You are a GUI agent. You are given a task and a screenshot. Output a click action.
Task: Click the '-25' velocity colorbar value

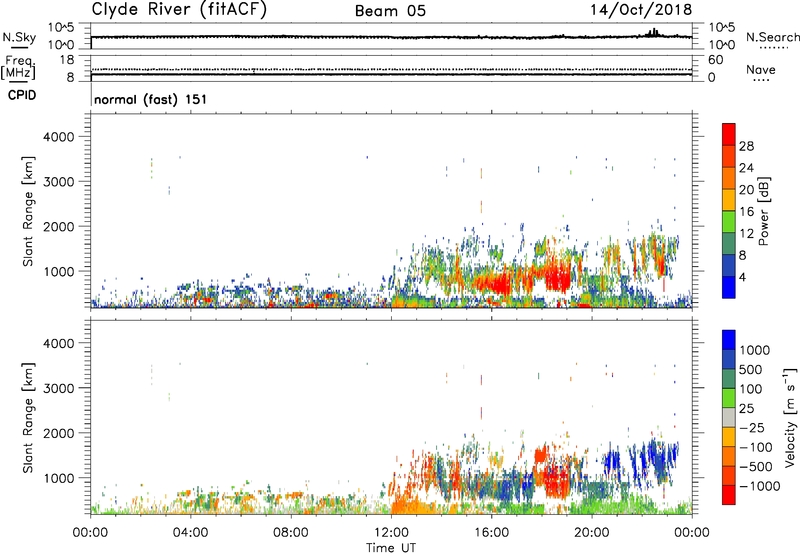(x=752, y=428)
